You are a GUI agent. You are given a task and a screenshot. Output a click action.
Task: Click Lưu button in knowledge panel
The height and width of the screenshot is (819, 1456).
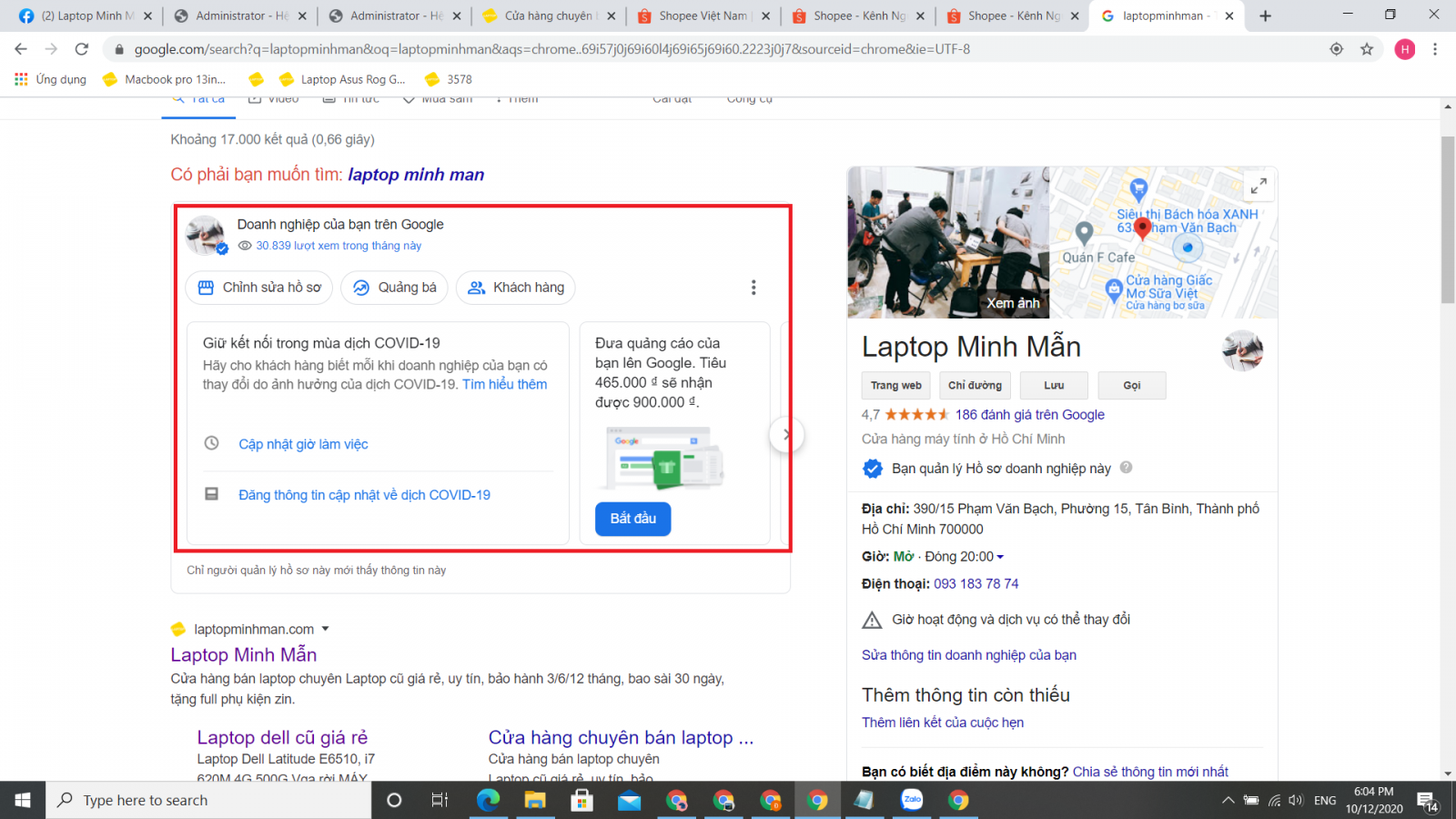click(1054, 386)
